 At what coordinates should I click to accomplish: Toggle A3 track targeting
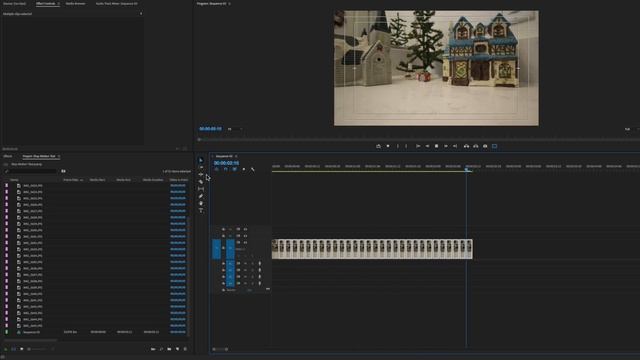[231, 277]
